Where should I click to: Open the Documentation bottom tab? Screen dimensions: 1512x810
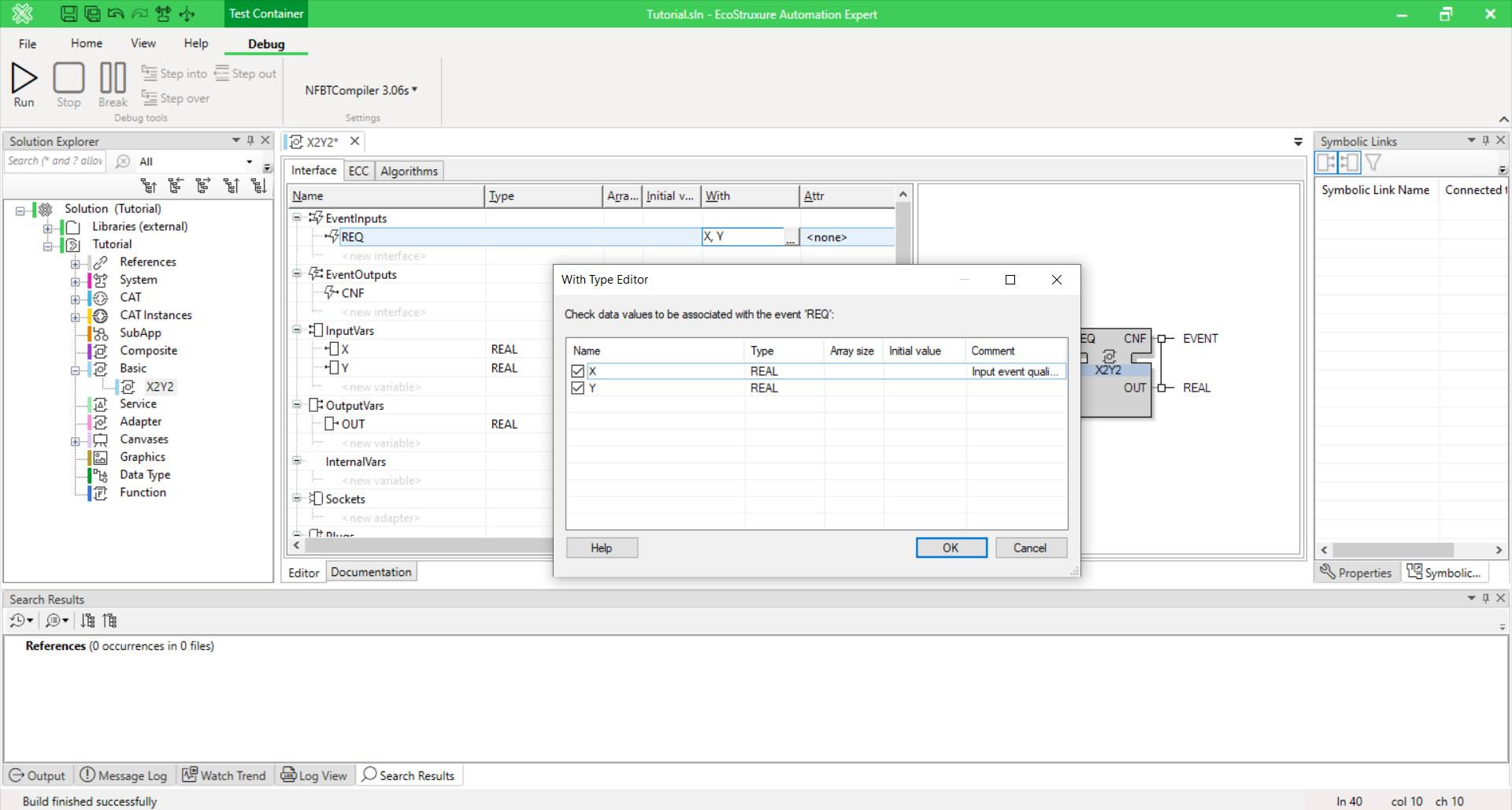coord(371,572)
